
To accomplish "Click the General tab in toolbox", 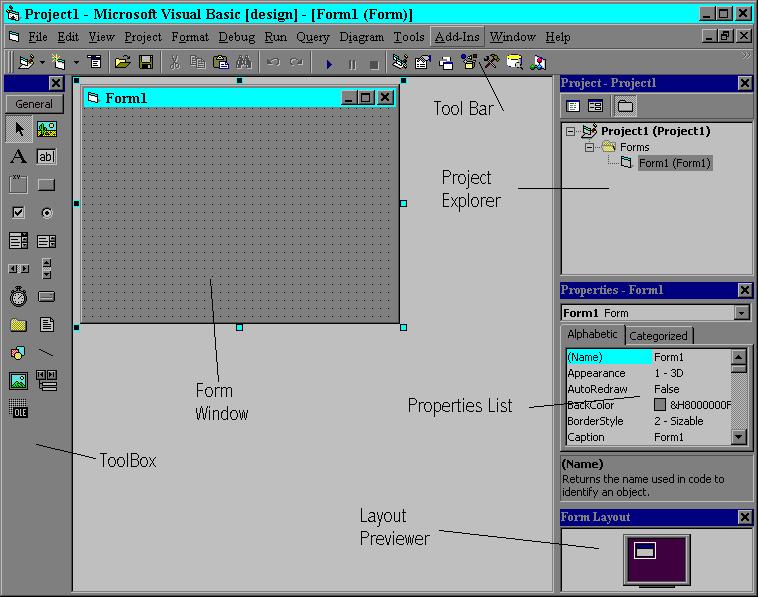I will coord(34,104).
